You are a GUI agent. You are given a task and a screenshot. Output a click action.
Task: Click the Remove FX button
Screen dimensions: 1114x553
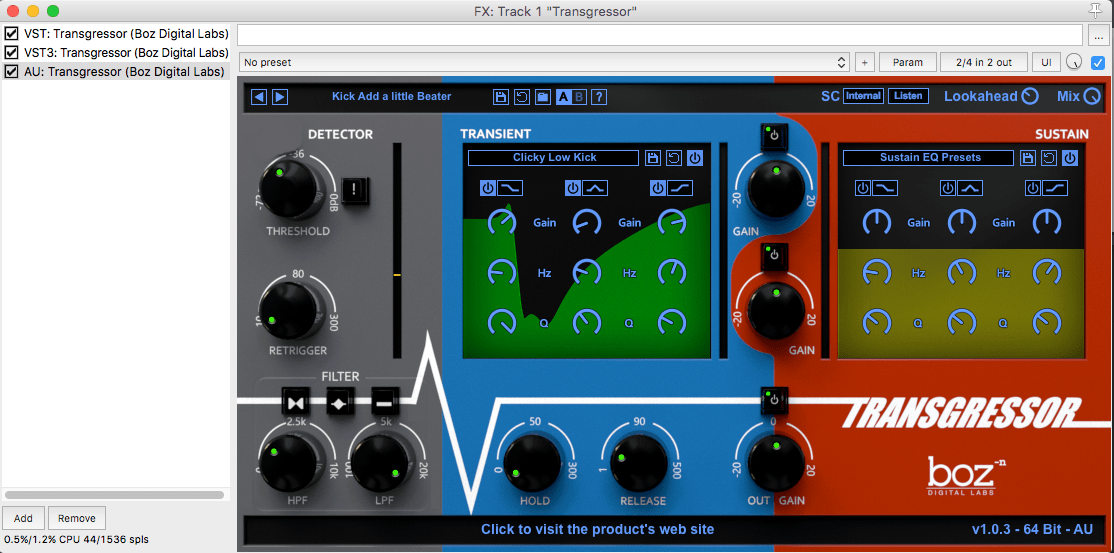click(77, 518)
